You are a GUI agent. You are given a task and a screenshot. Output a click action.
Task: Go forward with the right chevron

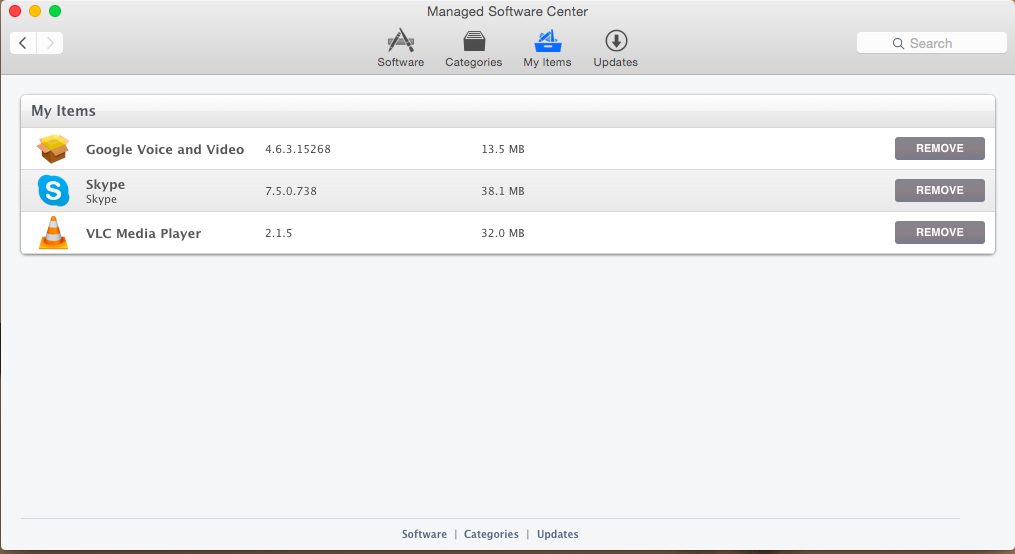[x=50, y=43]
